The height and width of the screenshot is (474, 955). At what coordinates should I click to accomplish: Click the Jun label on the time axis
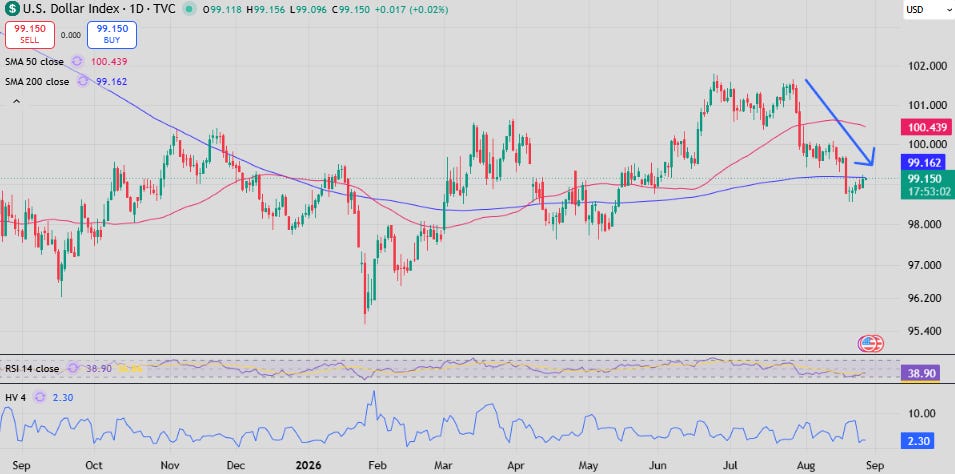(658, 464)
